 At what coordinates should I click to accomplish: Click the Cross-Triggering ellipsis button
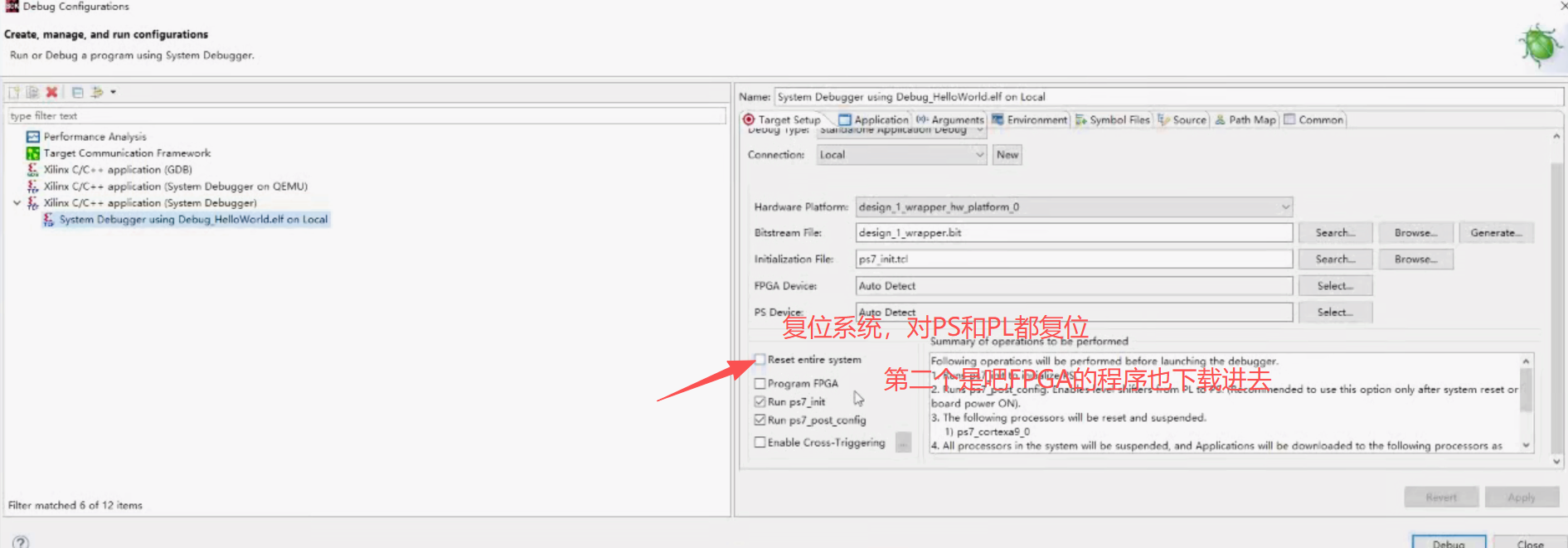click(x=904, y=443)
